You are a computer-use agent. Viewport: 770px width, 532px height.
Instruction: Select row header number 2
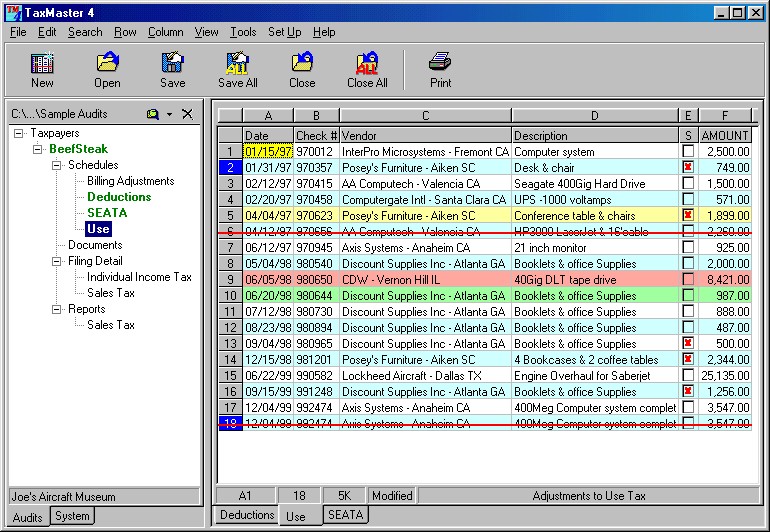(230, 168)
